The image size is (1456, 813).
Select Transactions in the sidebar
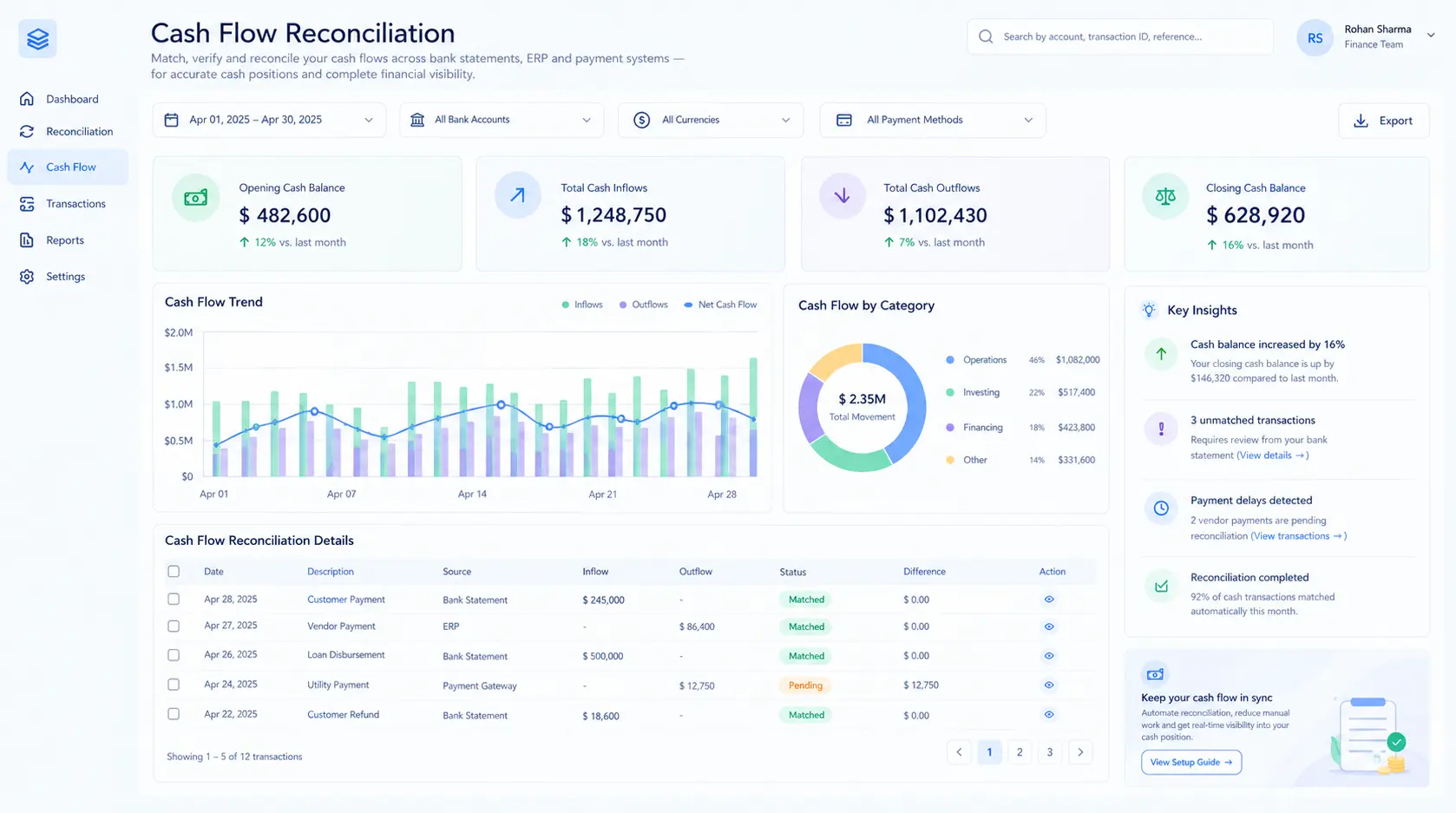tap(63, 204)
